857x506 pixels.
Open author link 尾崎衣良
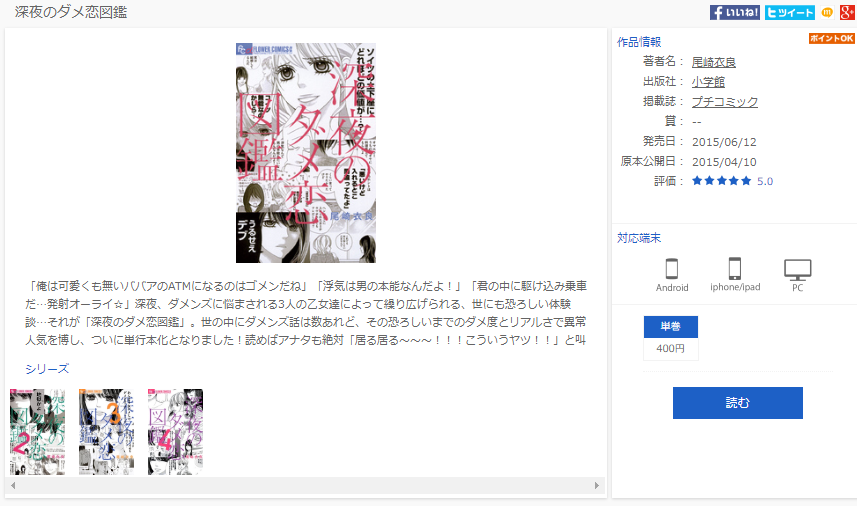pyautogui.click(x=714, y=62)
